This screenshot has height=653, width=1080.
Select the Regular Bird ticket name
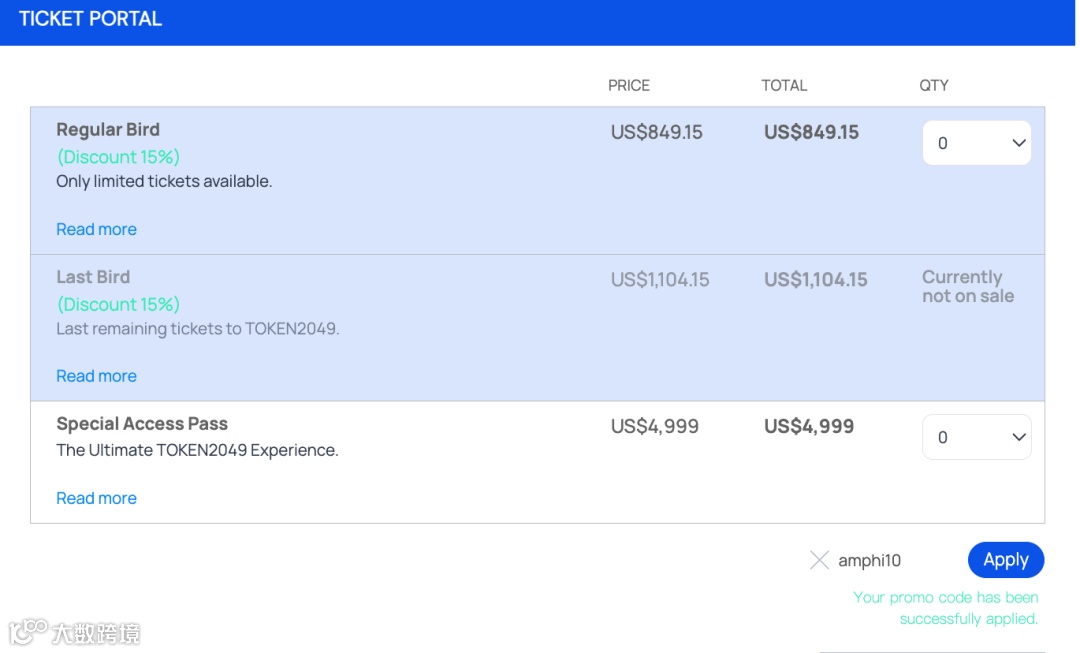[108, 129]
